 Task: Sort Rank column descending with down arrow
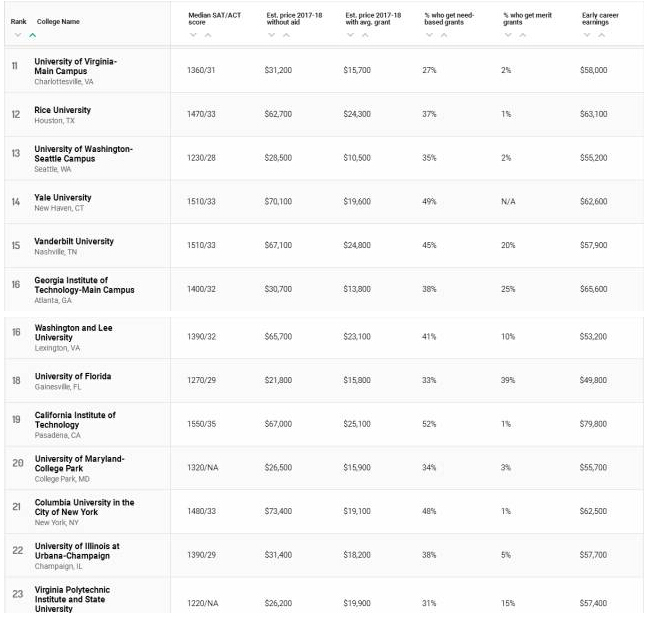(18, 35)
